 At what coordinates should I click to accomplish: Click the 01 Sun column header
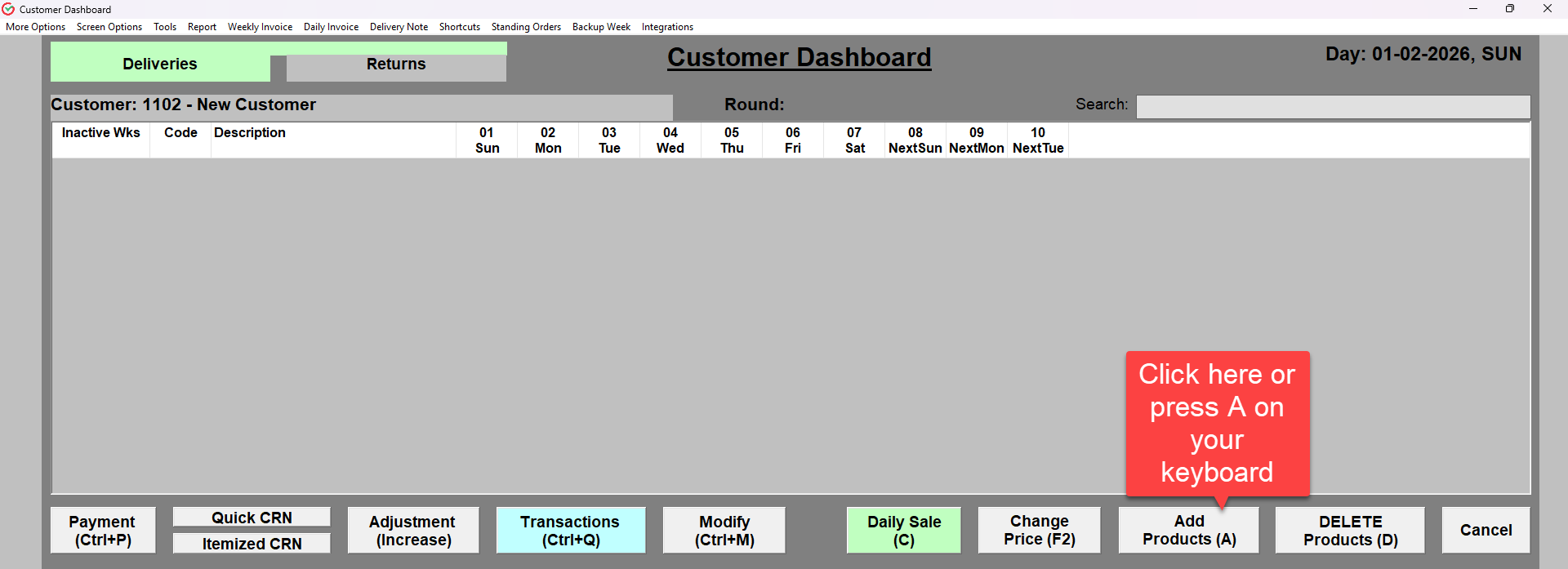[x=487, y=140]
